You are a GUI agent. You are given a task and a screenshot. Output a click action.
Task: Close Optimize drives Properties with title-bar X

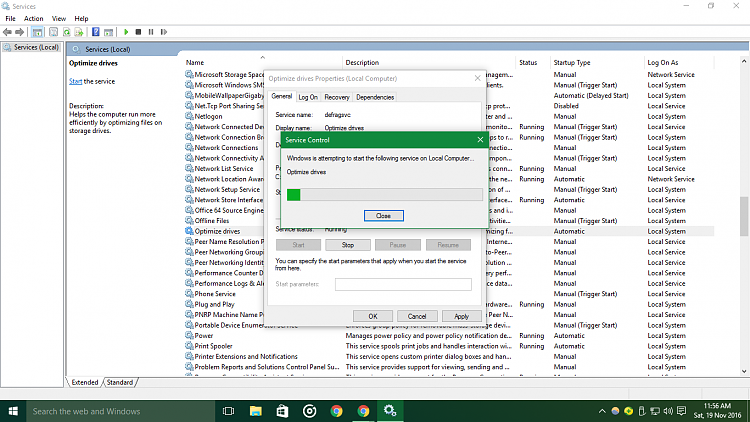coord(477,78)
